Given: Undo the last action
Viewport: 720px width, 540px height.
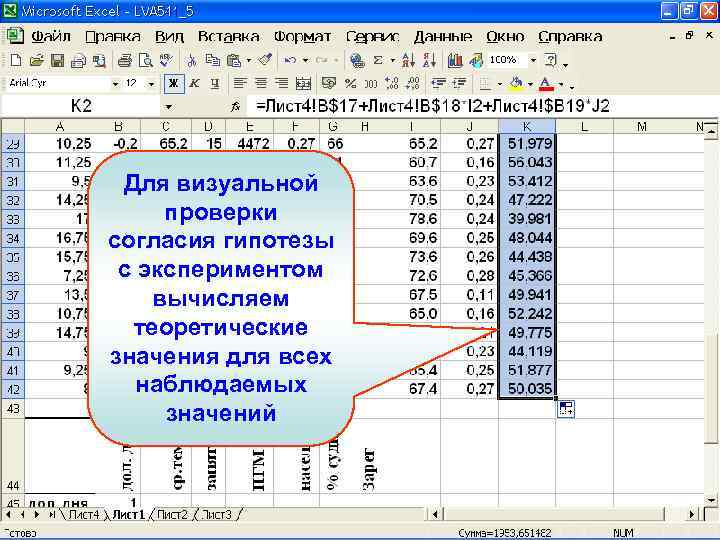Looking at the screenshot, I should pyautogui.click(x=290, y=60).
